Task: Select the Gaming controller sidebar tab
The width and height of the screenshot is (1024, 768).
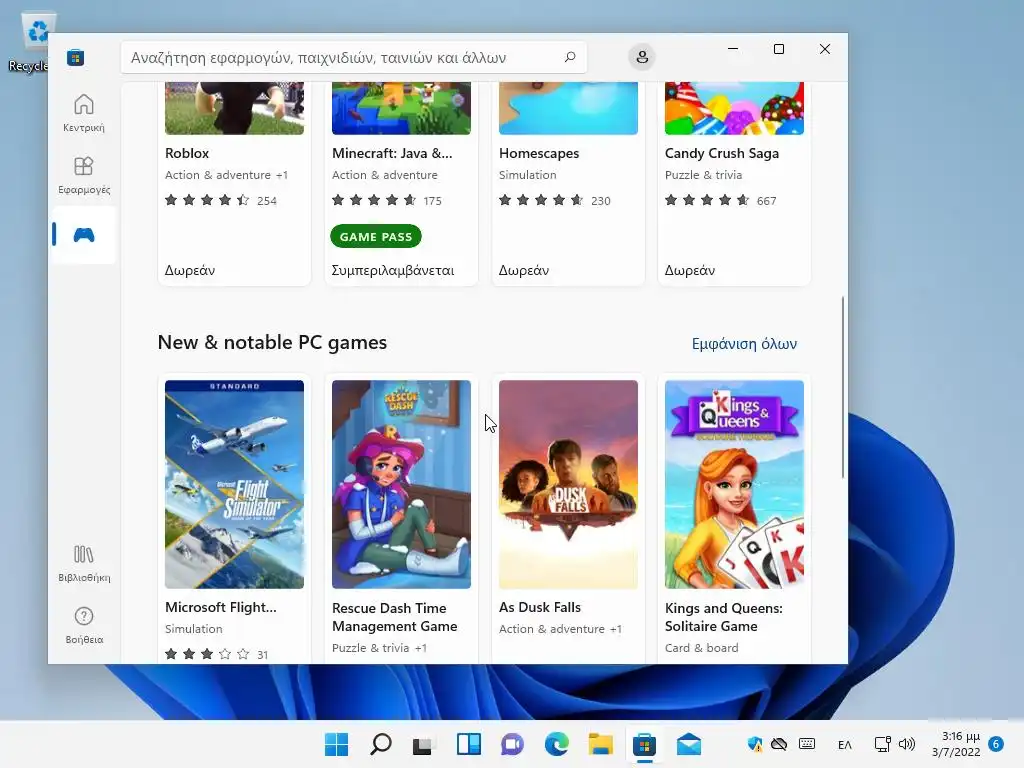Action: click(x=84, y=235)
